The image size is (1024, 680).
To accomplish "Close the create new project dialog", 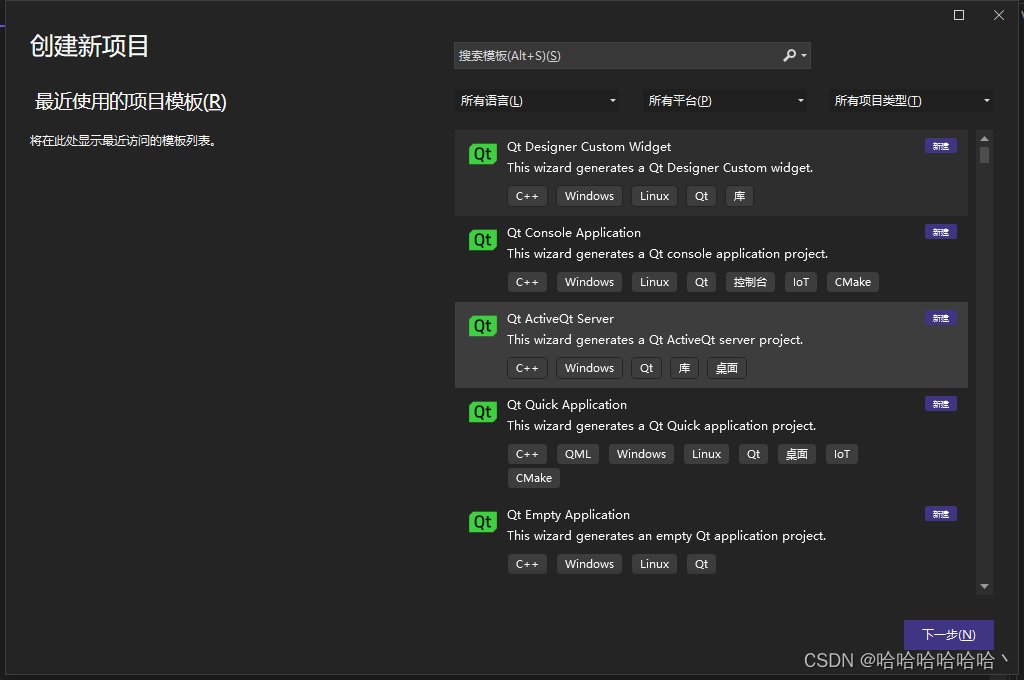I will [999, 15].
